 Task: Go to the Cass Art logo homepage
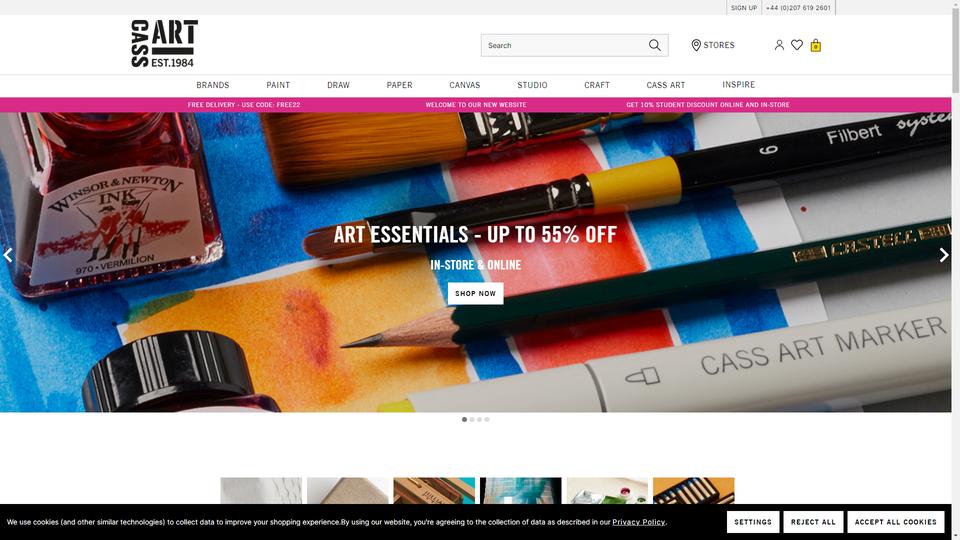[x=164, y=43]
